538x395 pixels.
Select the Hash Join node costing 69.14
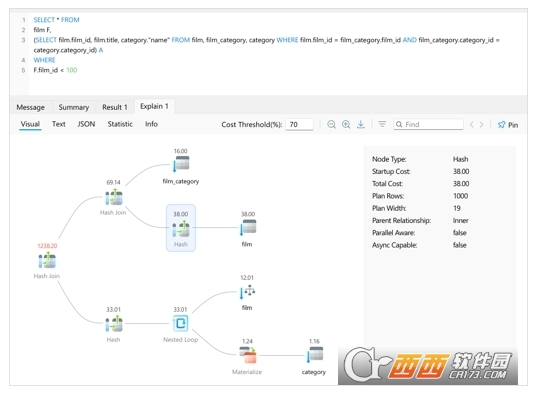pos(114,198)
